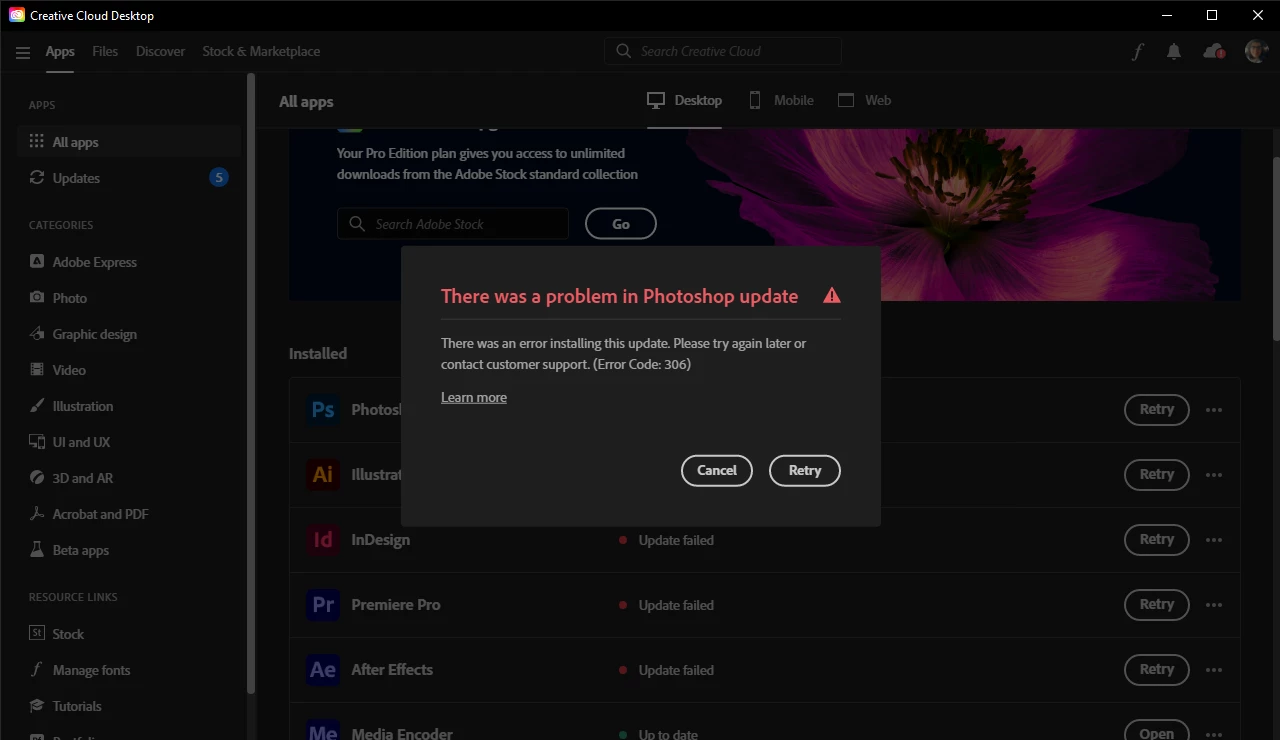This screenshot has height=740, width=1280.
Task: Click Premiere Pro Update failed status text
Action: pyautogui.click(x=676, y=605)
